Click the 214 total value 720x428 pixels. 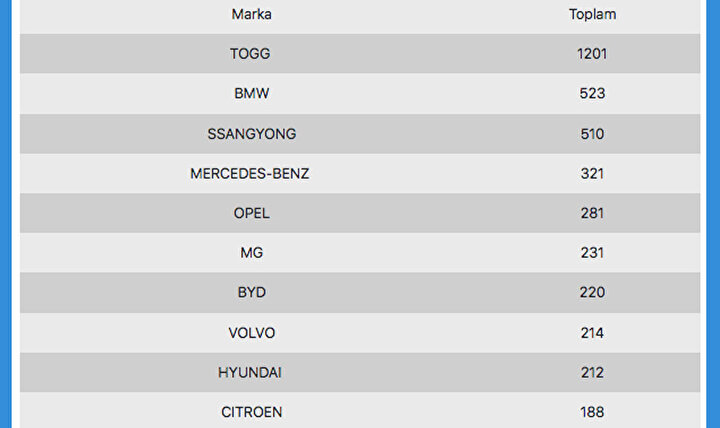point(592,333)
